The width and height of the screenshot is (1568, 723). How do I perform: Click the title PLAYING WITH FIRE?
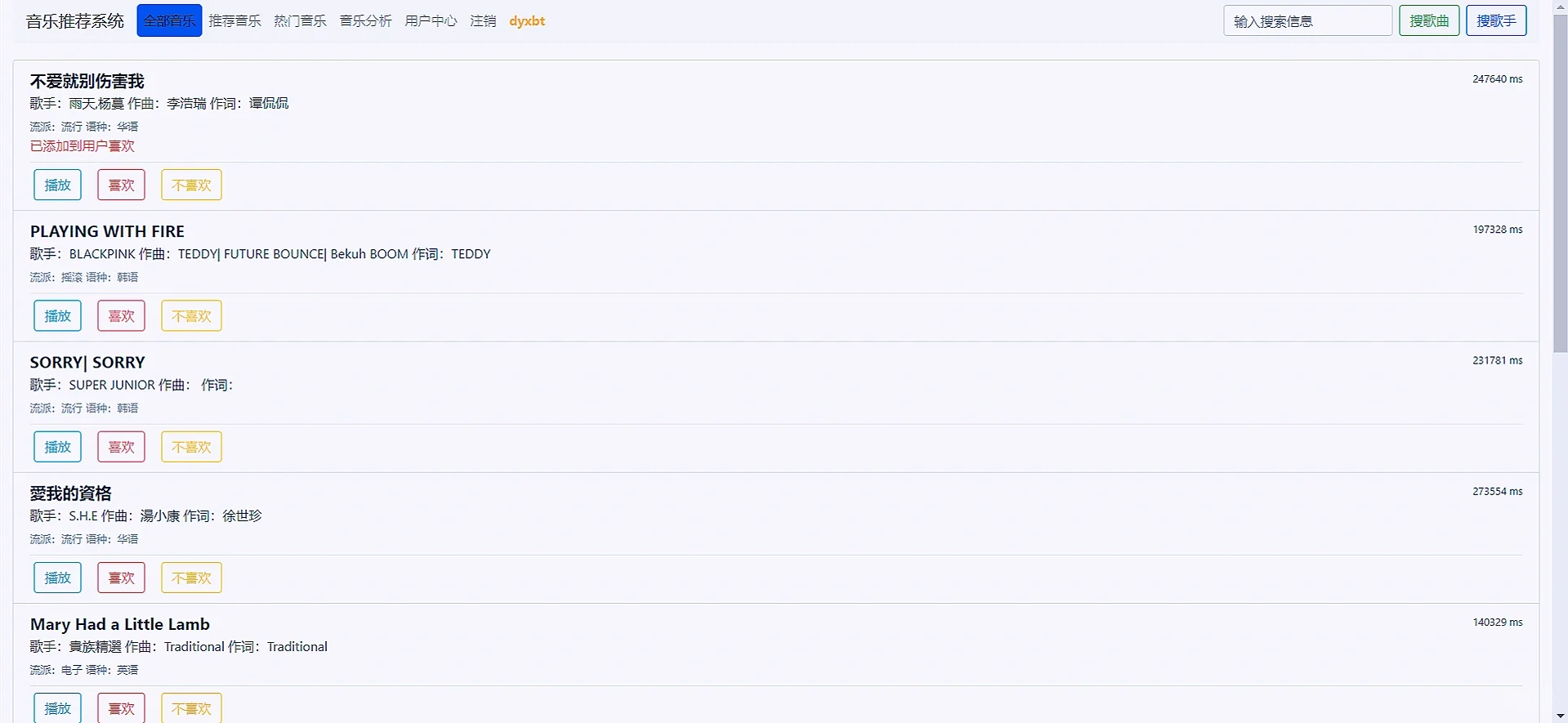[x=107, y=231]
